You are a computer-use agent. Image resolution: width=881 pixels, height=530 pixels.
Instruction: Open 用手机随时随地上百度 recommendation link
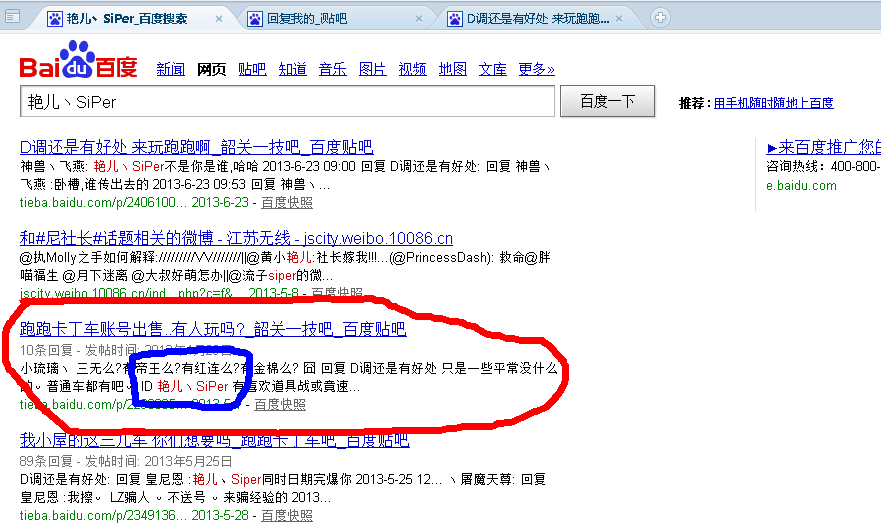pyautogui.click(x=774, y=103)
